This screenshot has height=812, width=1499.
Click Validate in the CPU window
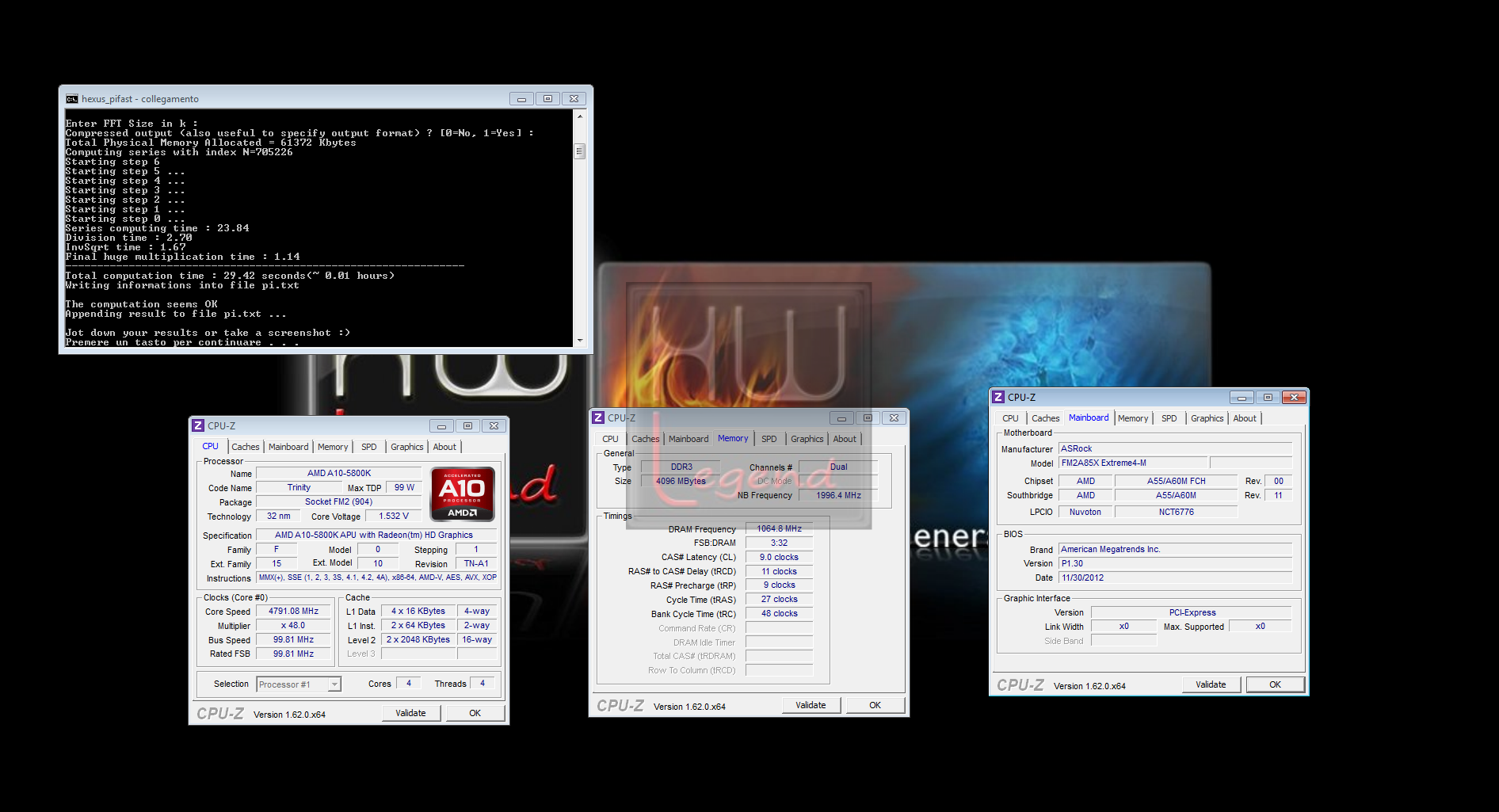click(x=410, y=713)
